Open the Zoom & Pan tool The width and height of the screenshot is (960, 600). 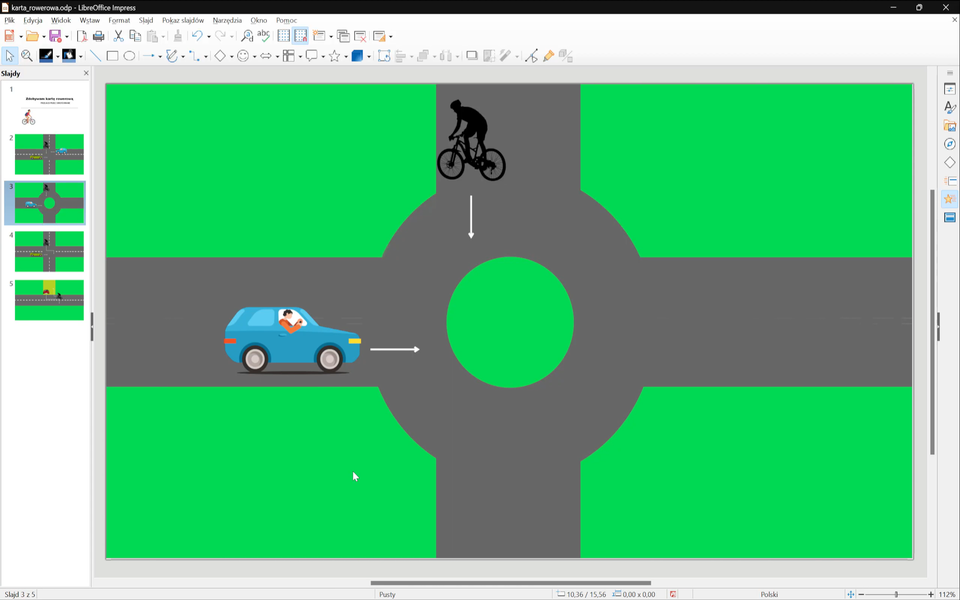pos(27,56)
